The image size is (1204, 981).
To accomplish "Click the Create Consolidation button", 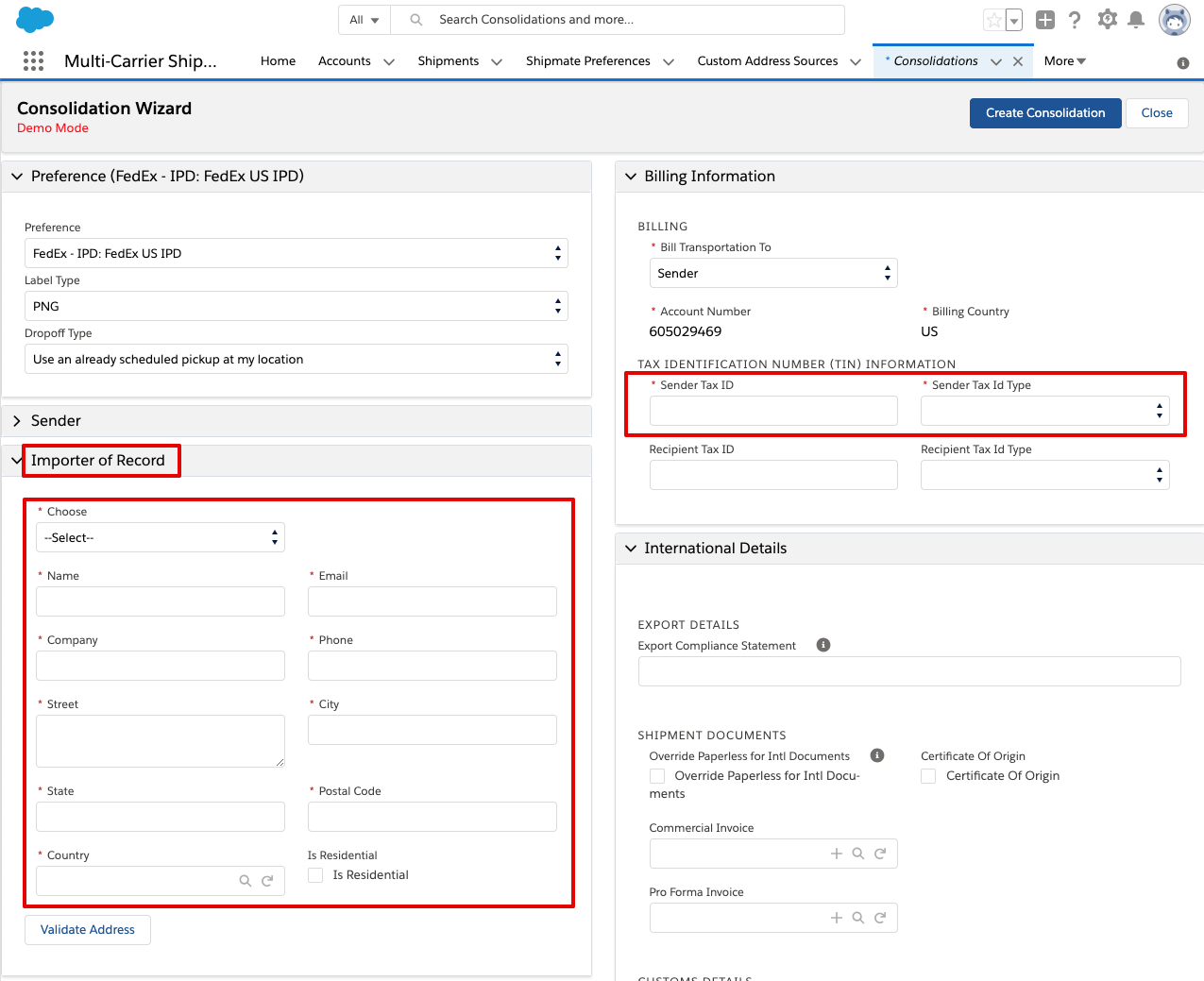I will pyautogui.click(x=1045, y=113).
